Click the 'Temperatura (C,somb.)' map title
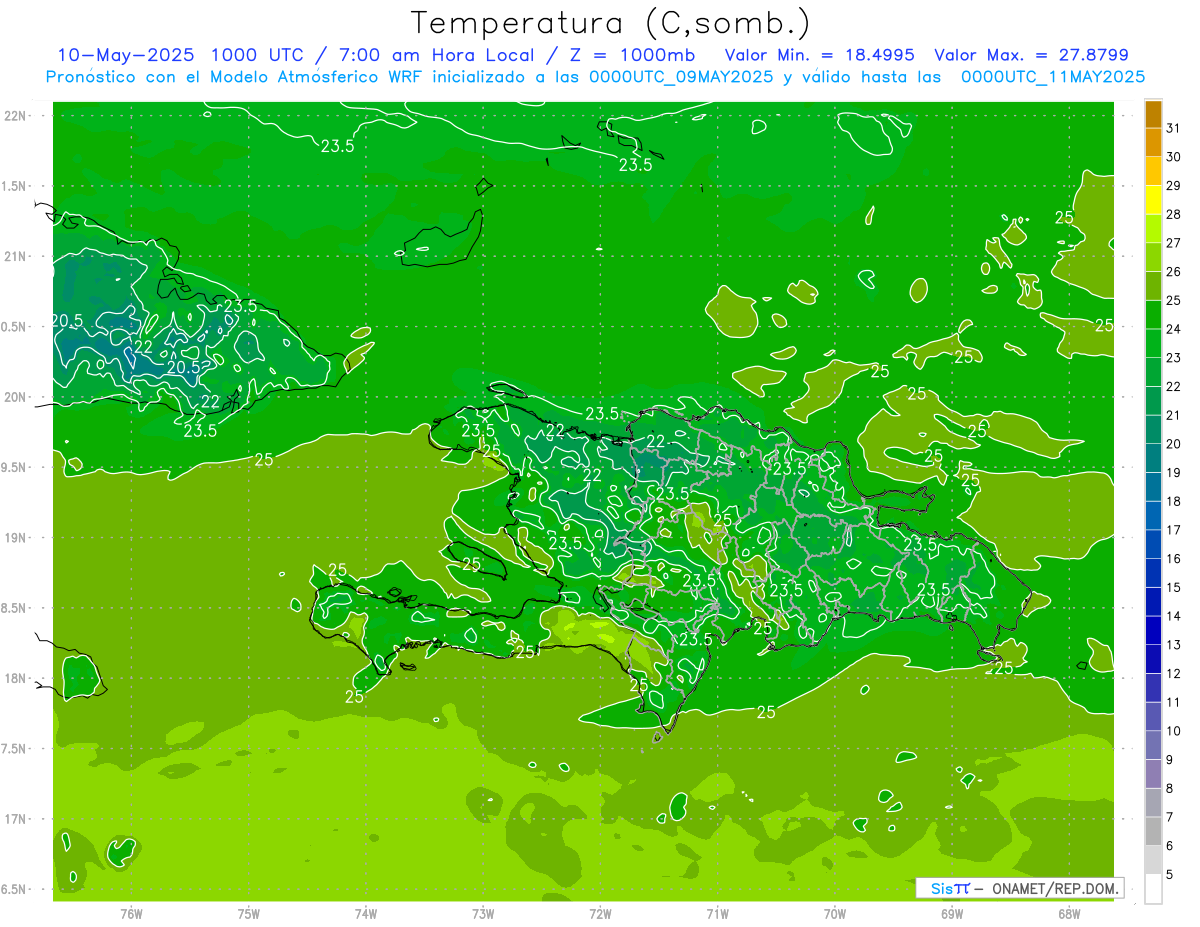 point(610,23)
